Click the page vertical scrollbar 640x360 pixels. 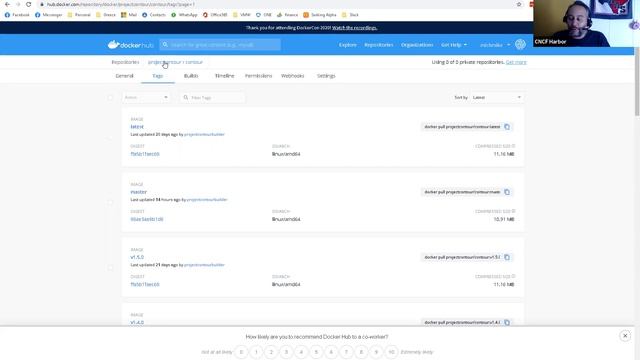click(x=637, y=82)
